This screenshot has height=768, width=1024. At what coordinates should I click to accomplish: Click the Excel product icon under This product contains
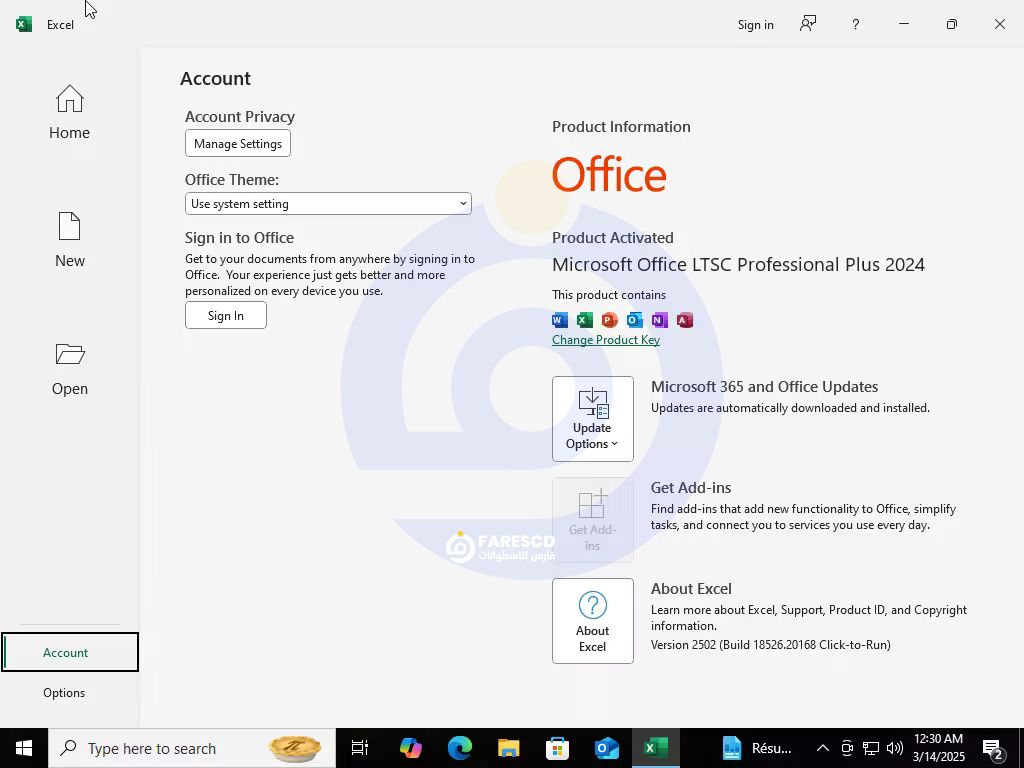point(584,320)
